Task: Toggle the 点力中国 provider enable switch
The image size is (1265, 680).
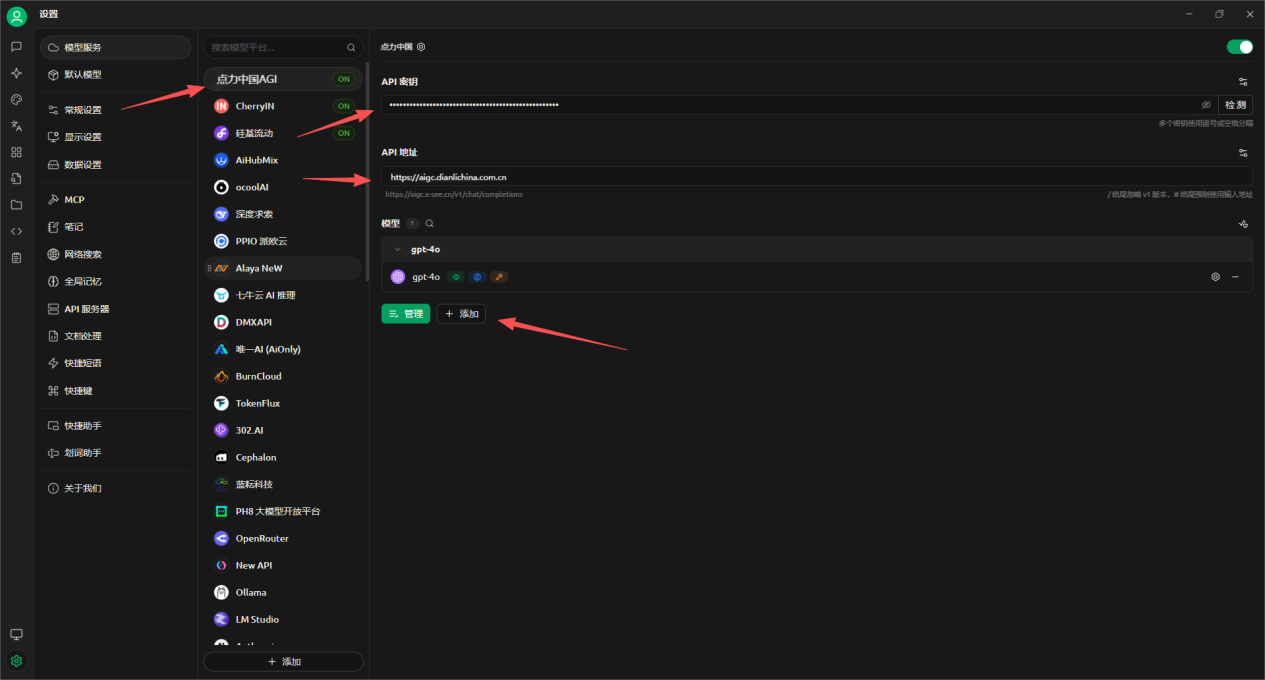Action: tap(1240, 47)
